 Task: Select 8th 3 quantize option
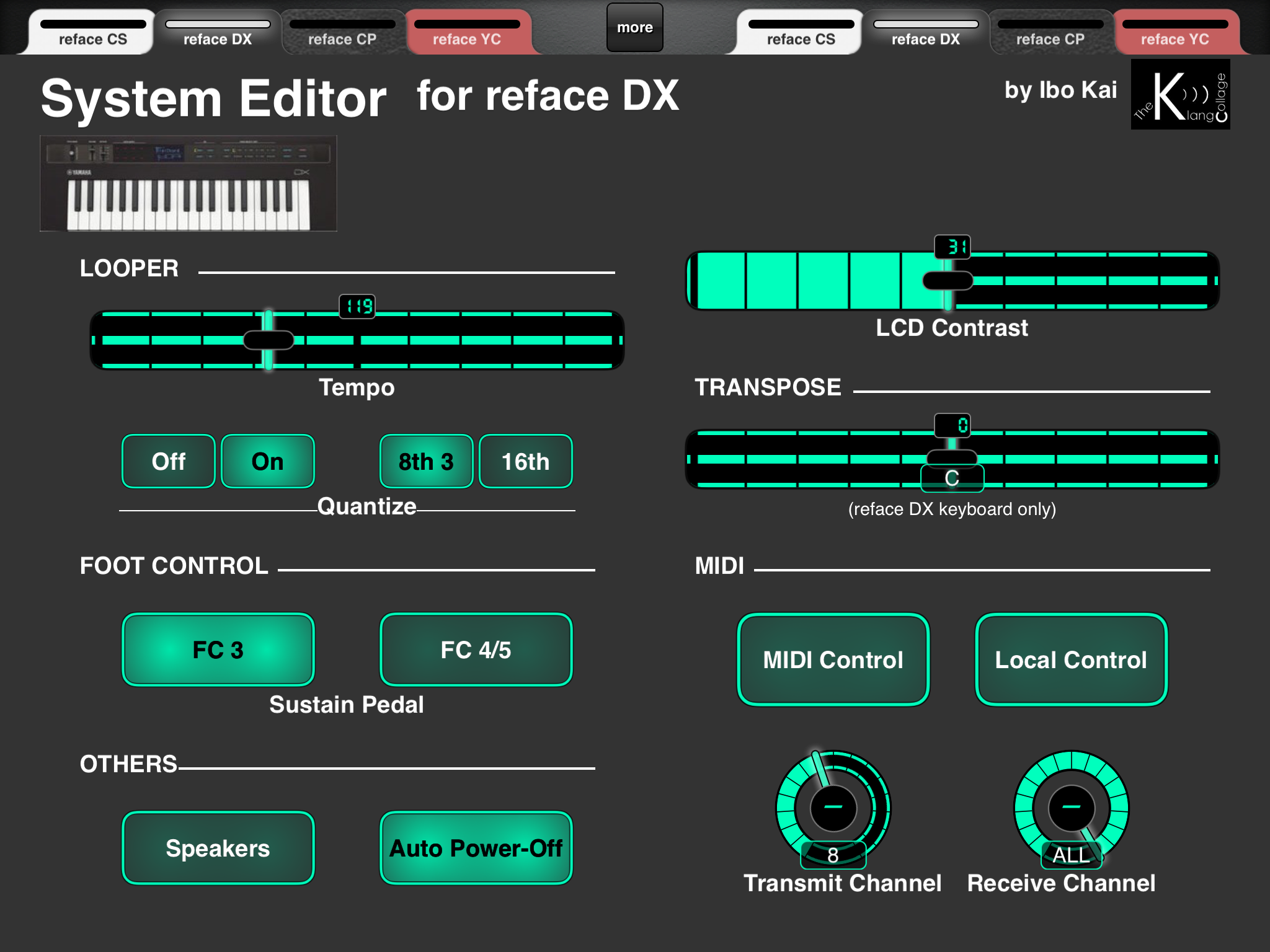[427, 461]
